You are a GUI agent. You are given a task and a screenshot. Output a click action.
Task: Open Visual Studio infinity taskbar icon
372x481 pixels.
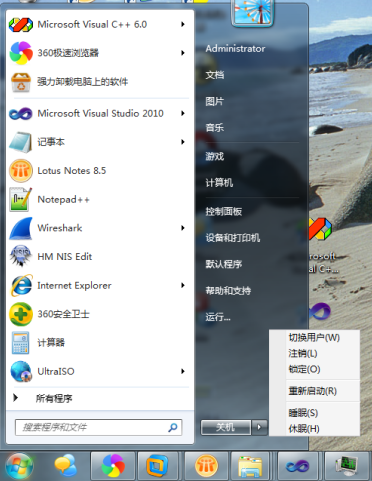tap(298, 466)
